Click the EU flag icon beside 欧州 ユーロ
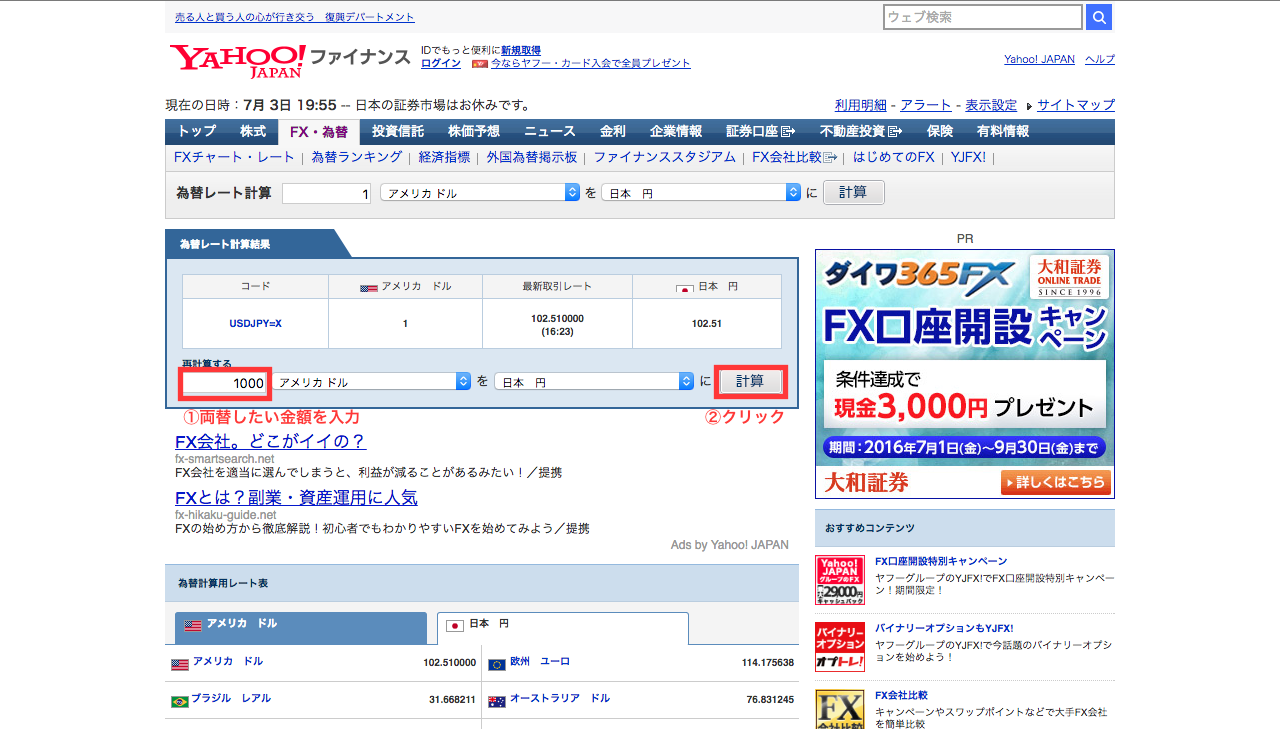Image resolution: width=1280 pixels, height=729 pixels. 497,664
